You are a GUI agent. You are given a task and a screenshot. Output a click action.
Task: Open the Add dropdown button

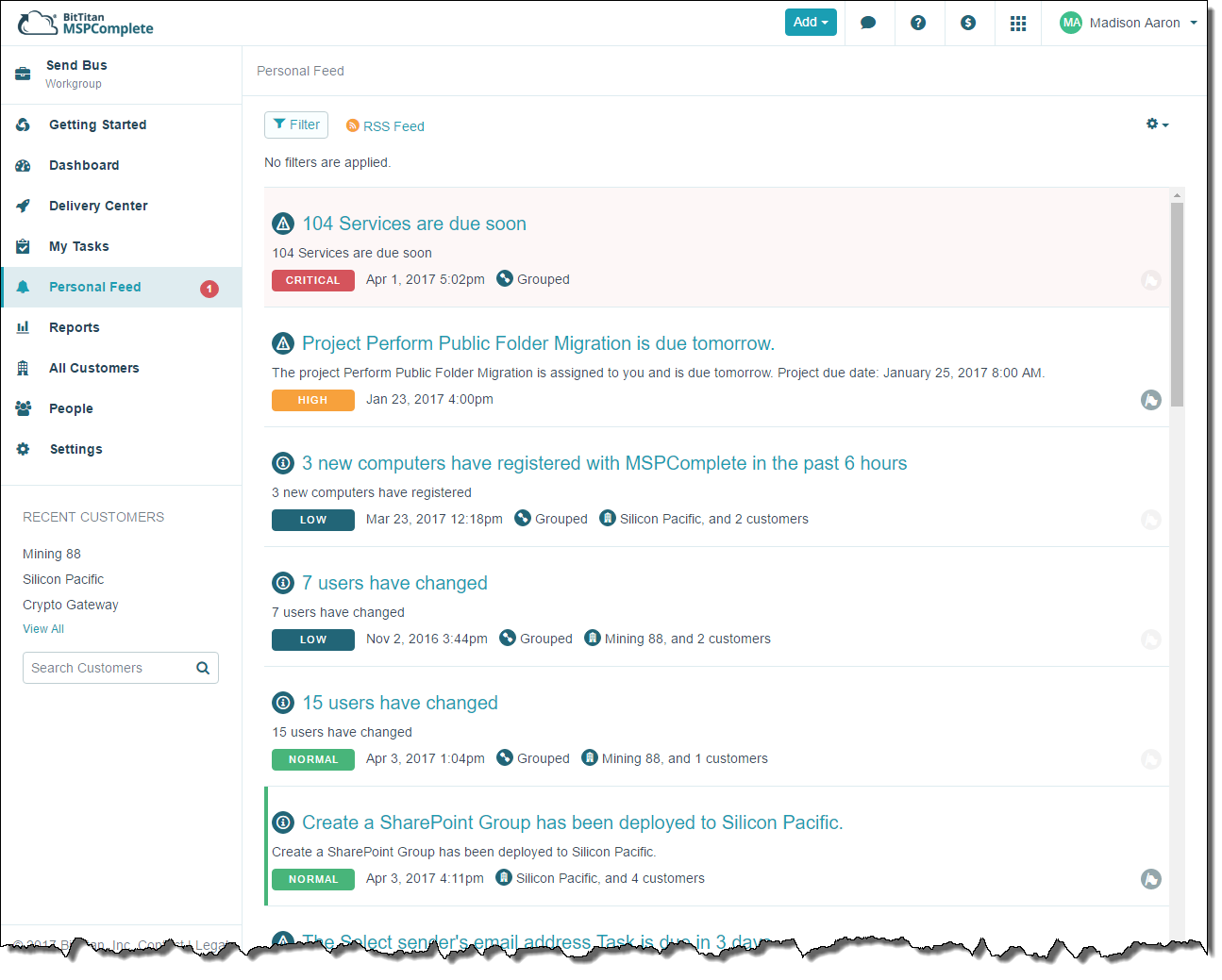[x=811, y=22]
